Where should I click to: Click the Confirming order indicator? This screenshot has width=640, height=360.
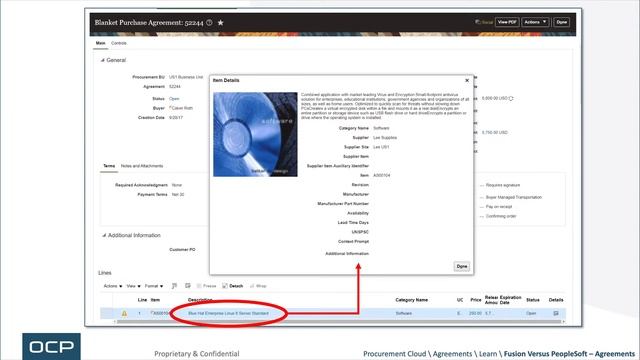point(498,216)
